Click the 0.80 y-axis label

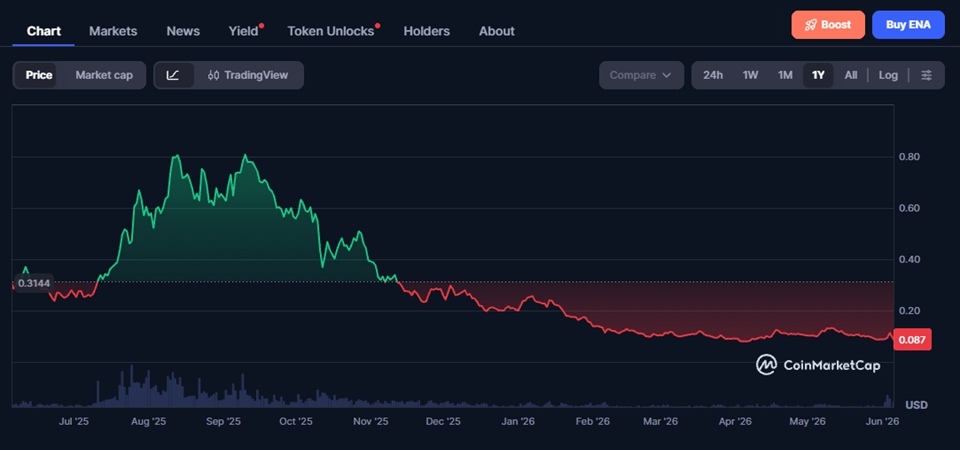tap(909, 157)
